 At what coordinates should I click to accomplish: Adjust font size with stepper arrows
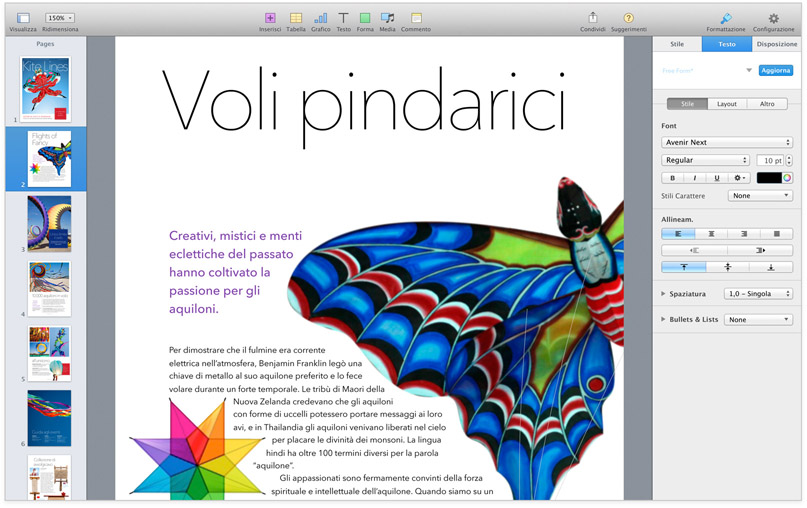pyautogui.click(x=789, y=161)
